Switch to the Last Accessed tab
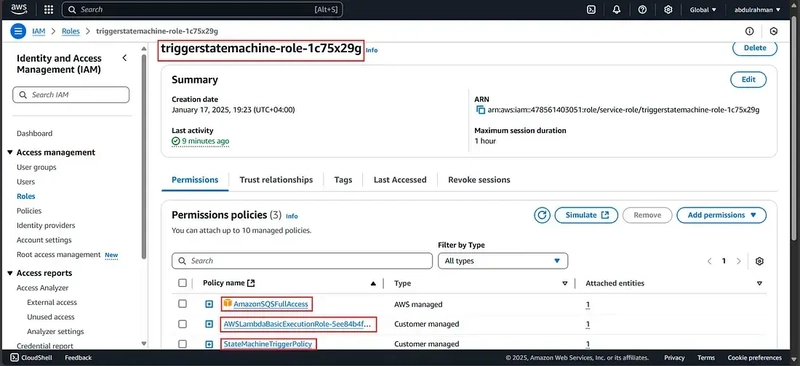The height and width of the screenshot is (366, 800). 399,180
